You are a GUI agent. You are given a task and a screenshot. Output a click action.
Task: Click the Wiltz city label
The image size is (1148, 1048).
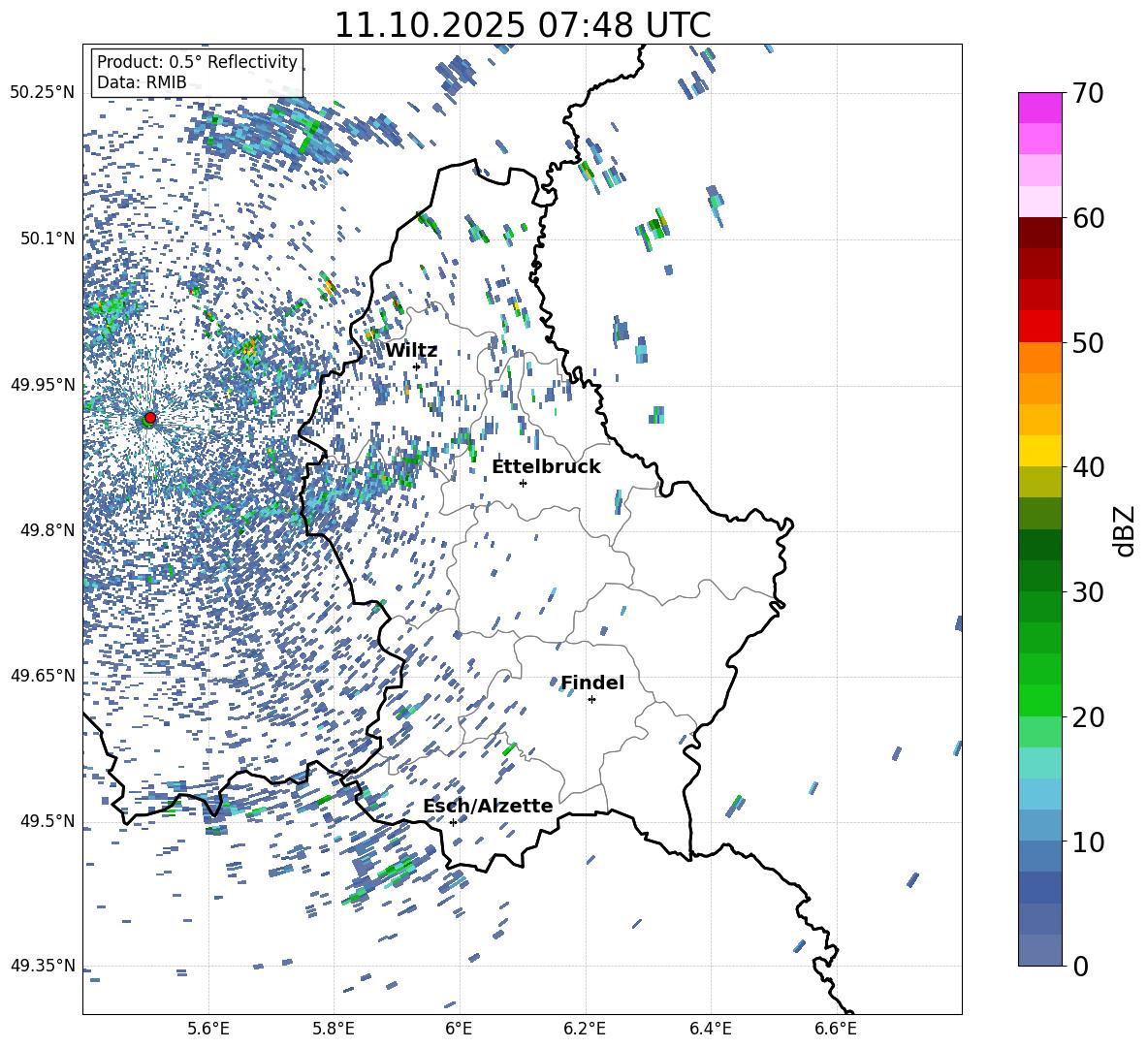pos(411,351)
